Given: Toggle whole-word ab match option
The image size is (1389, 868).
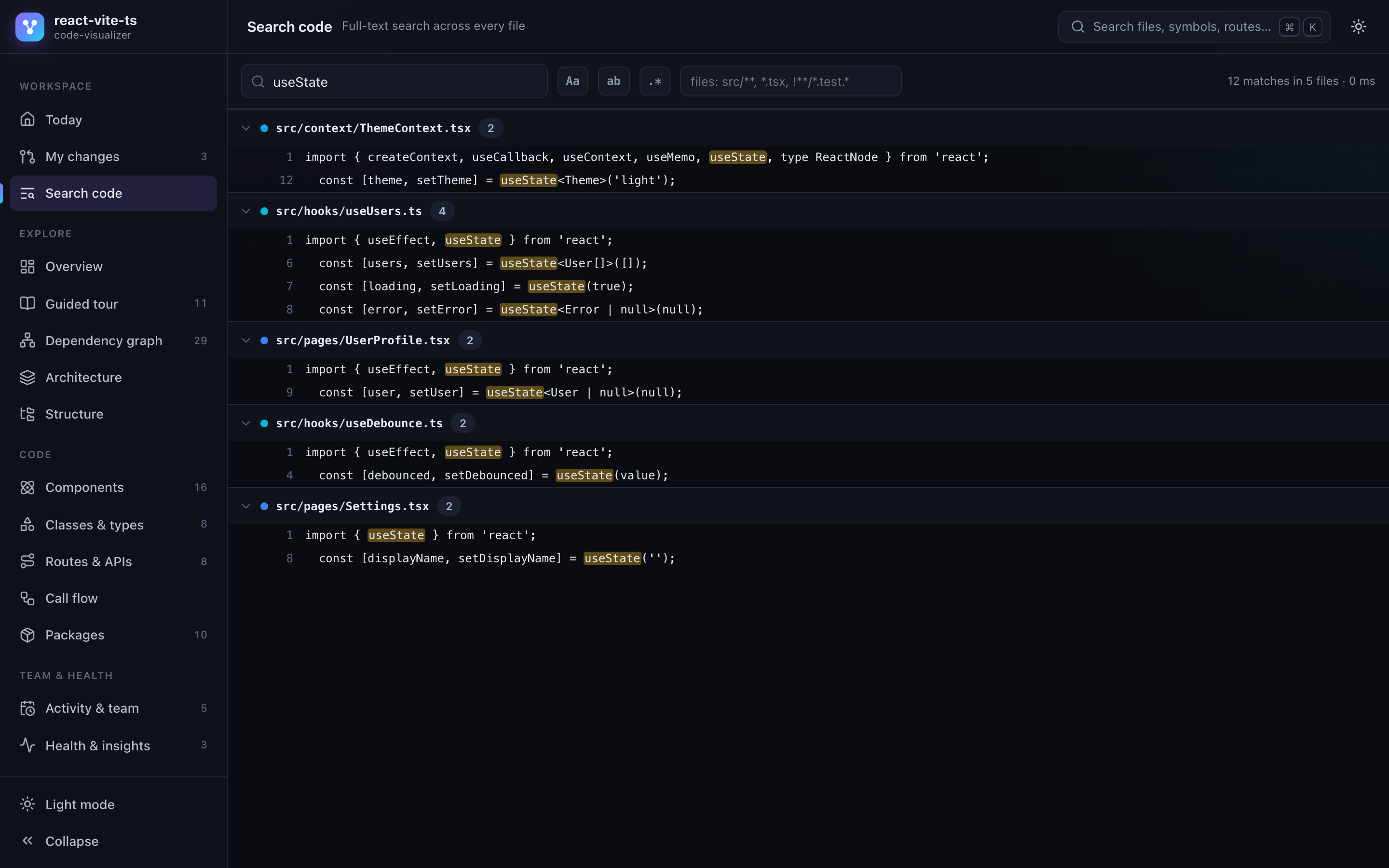Looking at the screenshot, I should click(x=613, y=81).
